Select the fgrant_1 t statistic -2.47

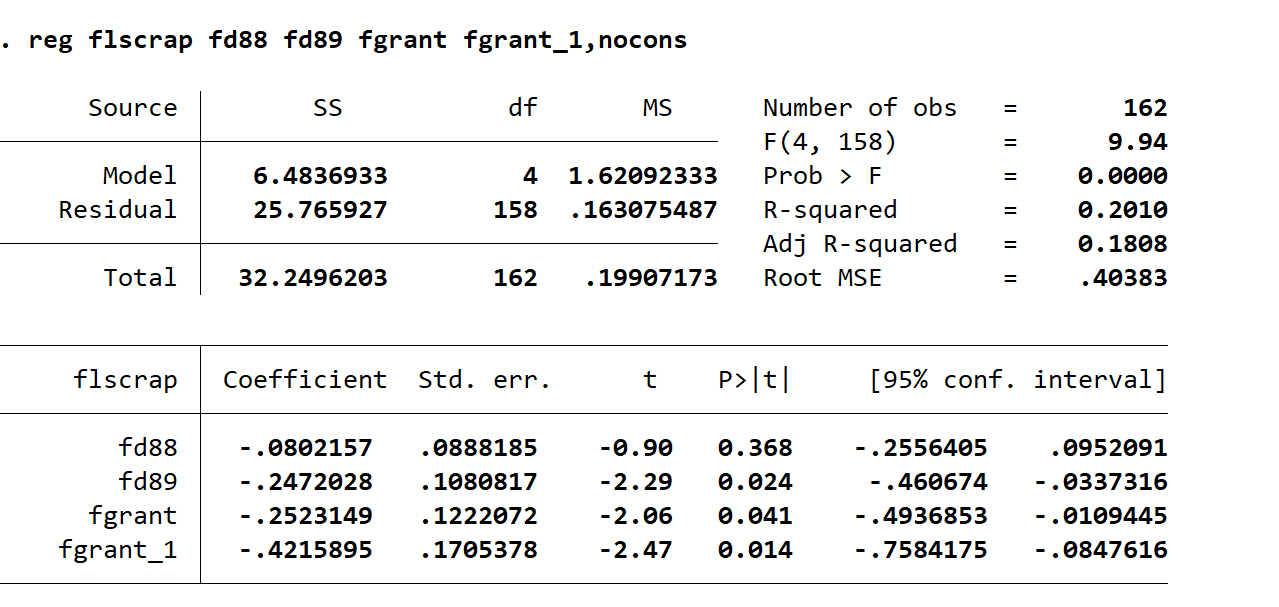[636, 550]
